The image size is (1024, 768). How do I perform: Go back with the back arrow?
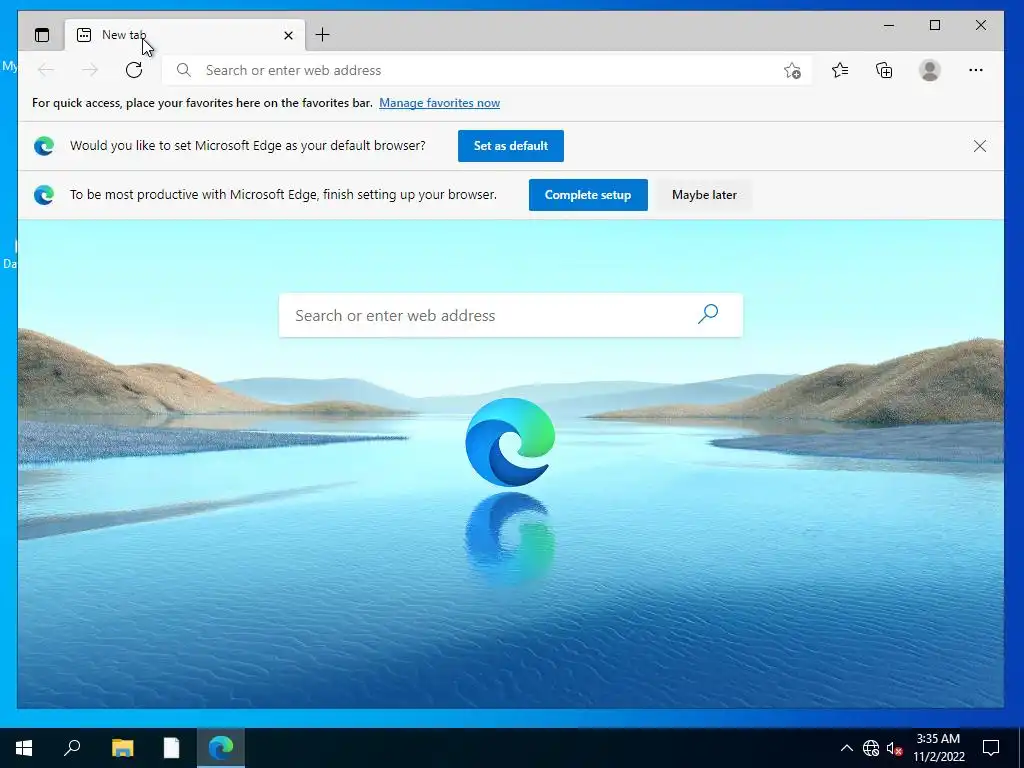[46, 70]
